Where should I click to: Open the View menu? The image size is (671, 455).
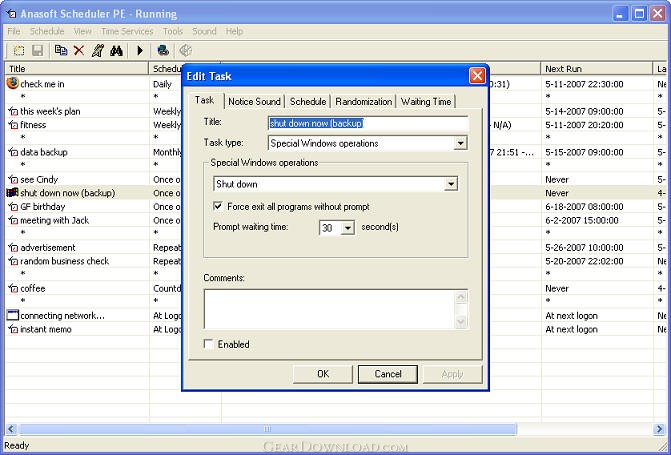click(83, 31)
